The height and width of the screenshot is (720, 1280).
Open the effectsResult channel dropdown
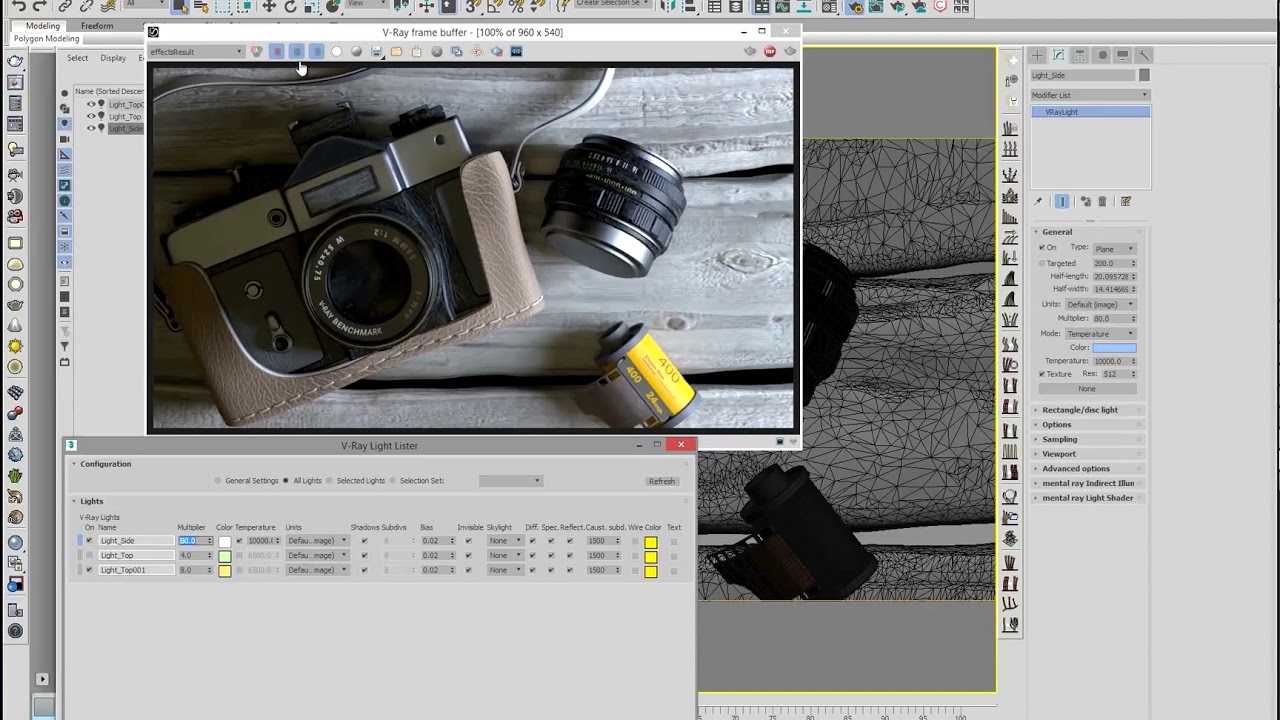(196, 51)
